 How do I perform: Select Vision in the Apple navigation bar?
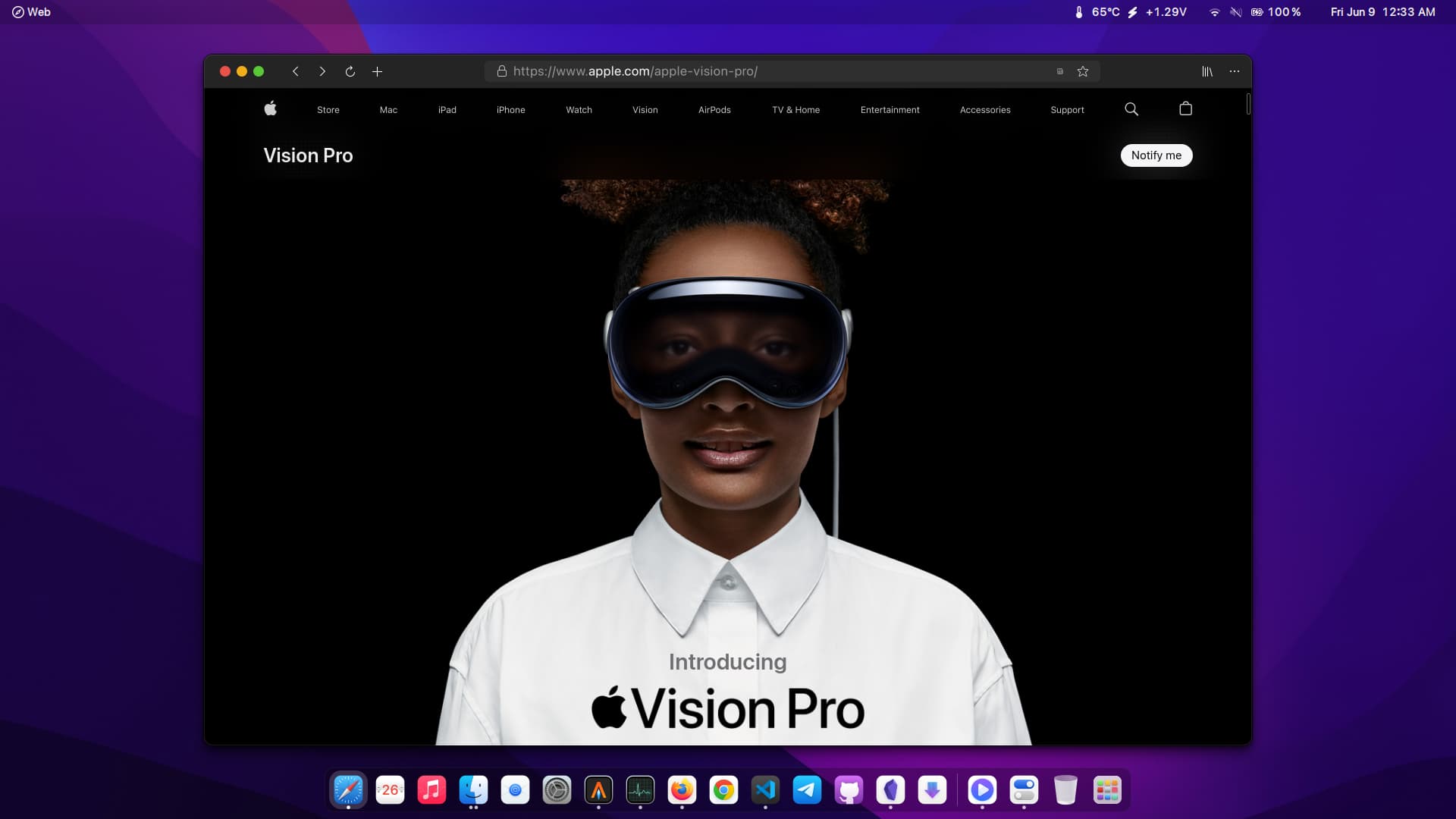[645, 110]
